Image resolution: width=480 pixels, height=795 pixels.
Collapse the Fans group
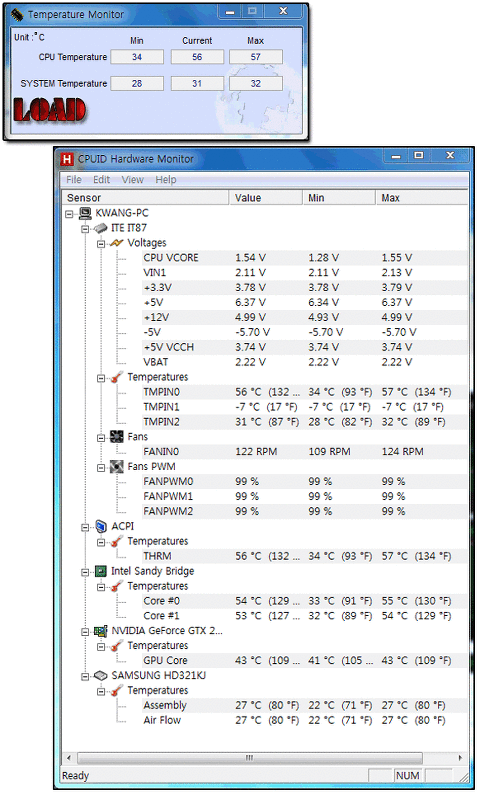(x=101, y=438)
